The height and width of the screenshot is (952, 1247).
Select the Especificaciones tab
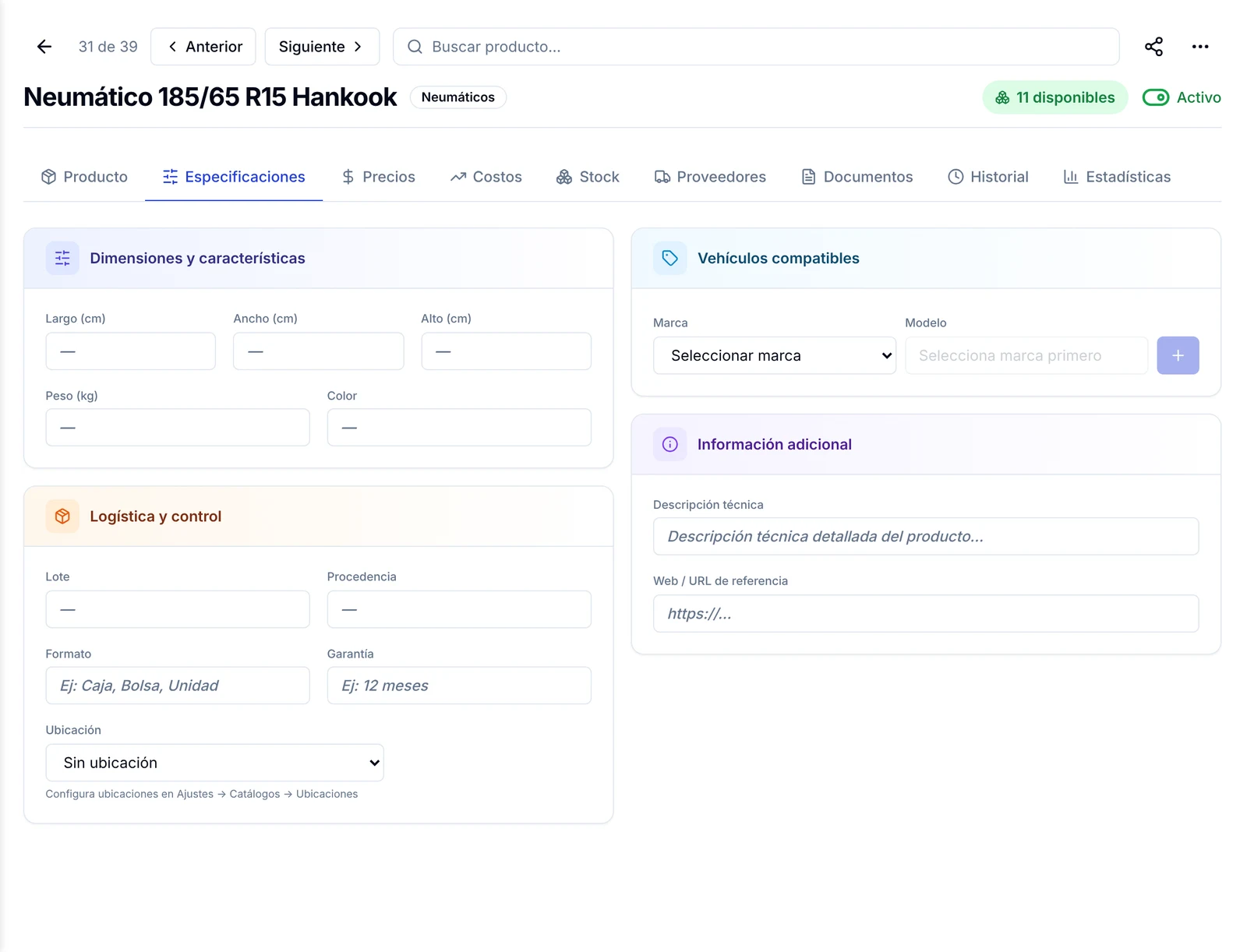(234, 177)
